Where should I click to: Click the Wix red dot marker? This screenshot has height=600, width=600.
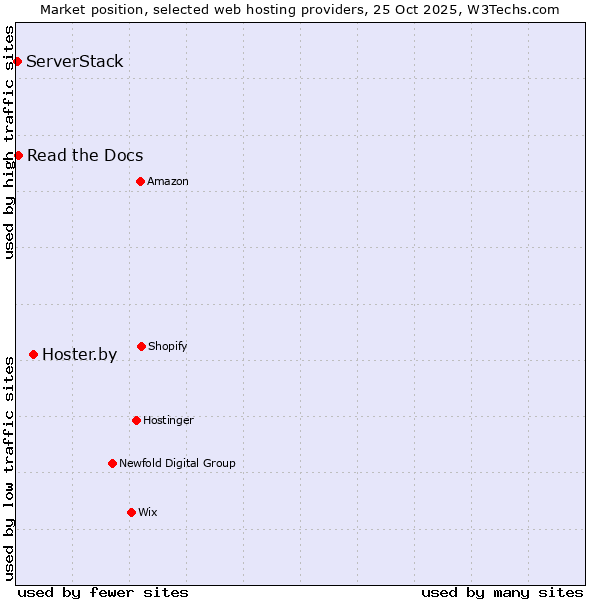pyautogui.click(x=131, y=512)
